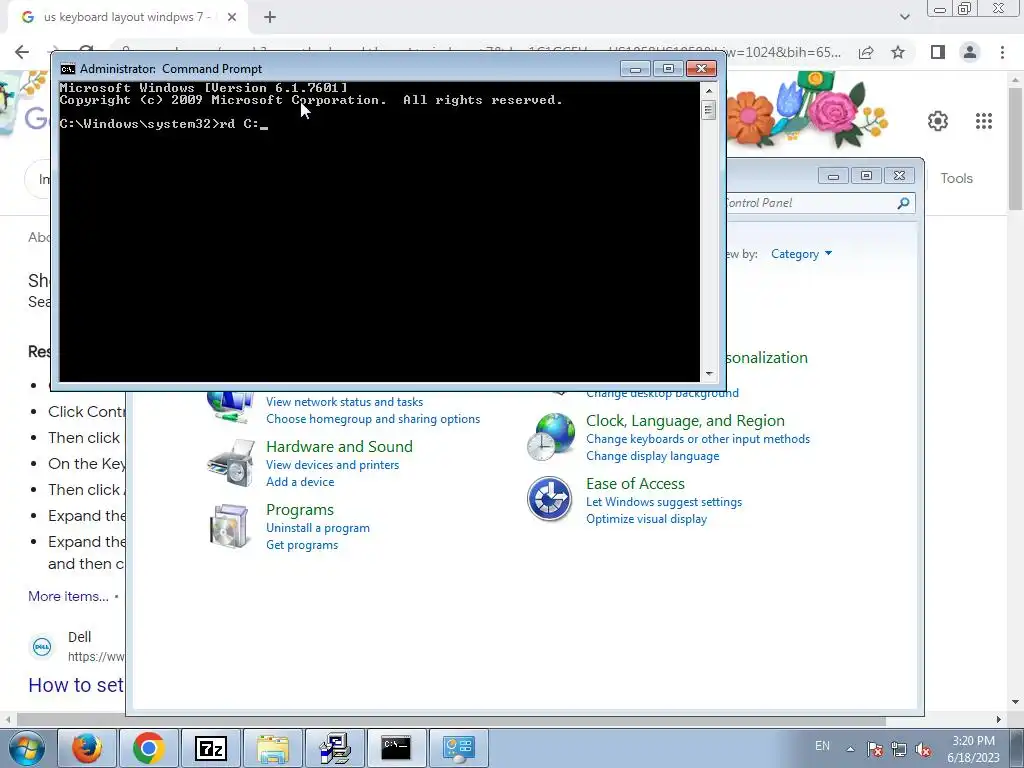Open Clock, Language, and Region category
1024x768 pixels.
685,421
